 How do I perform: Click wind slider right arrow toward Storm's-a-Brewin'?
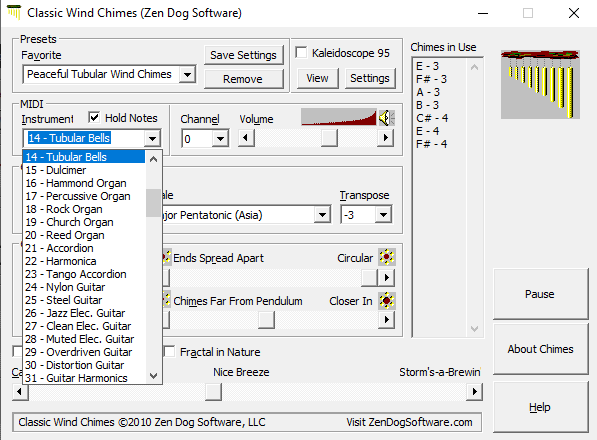pos(474,392)
